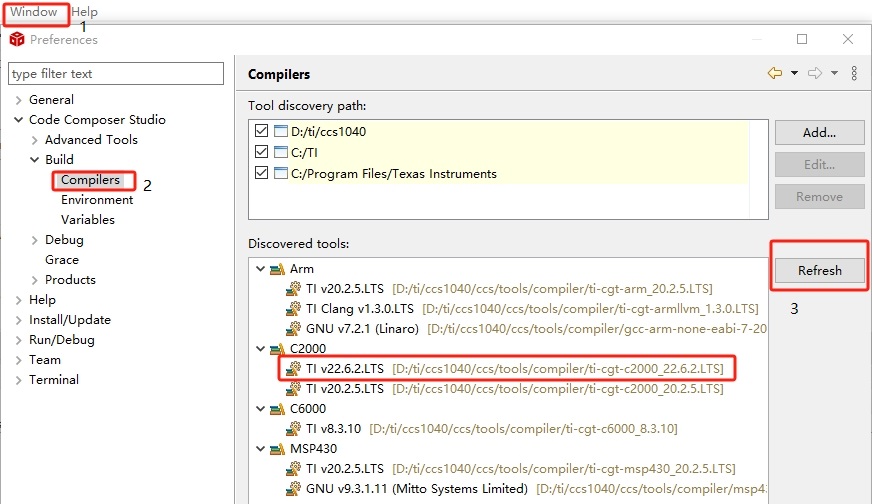The height and width of the screenshot is (504, 872).
Task: Click the back navigation arrow icon
Action: coord(775,73)
